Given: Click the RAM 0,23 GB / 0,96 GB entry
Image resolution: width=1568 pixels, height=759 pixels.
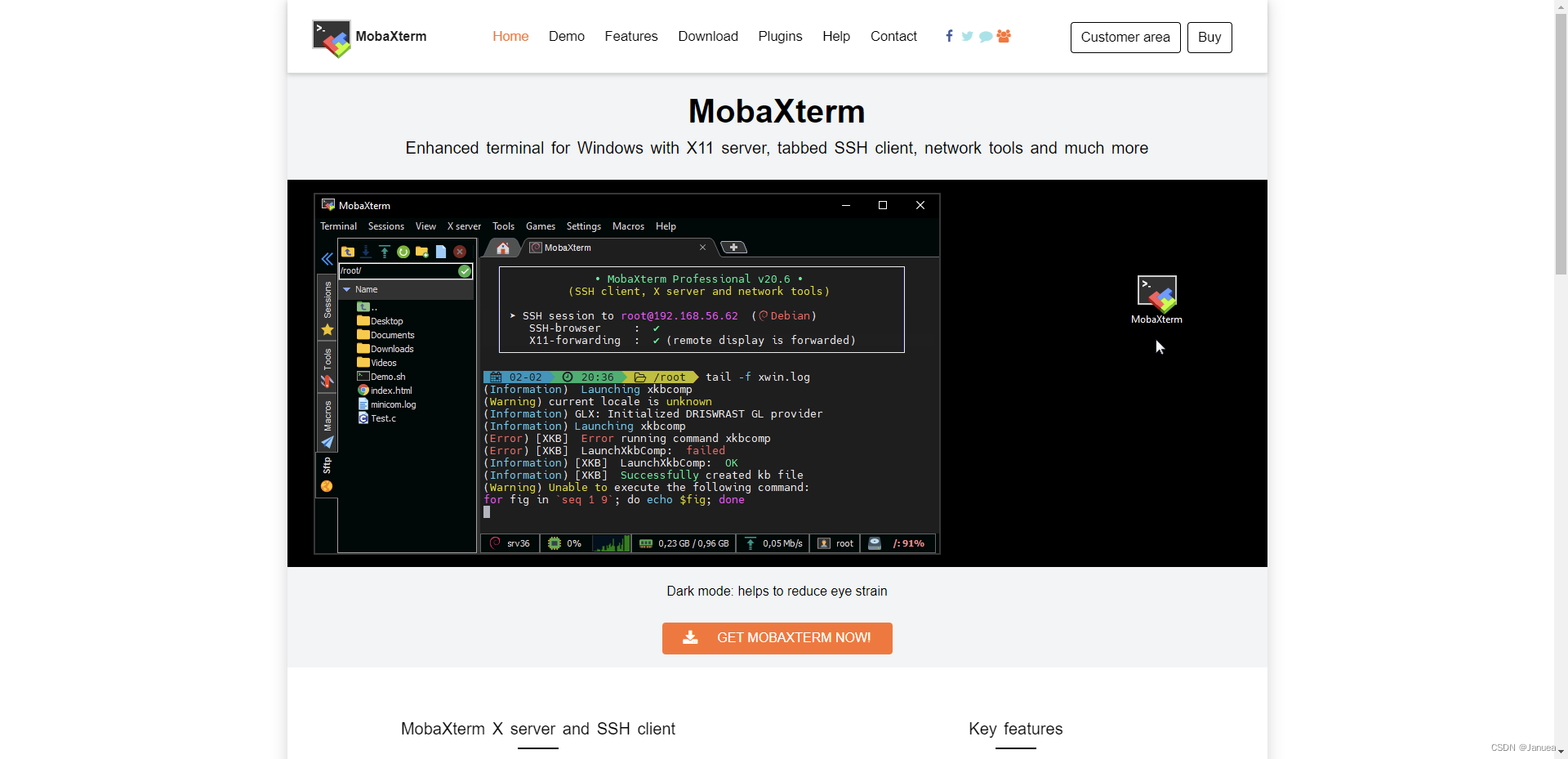Looking at the screenshot, I should 684,543.
